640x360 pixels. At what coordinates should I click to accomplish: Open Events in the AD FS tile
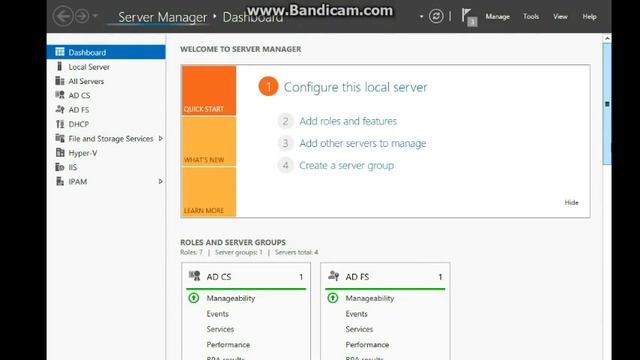tap(357, 314)
